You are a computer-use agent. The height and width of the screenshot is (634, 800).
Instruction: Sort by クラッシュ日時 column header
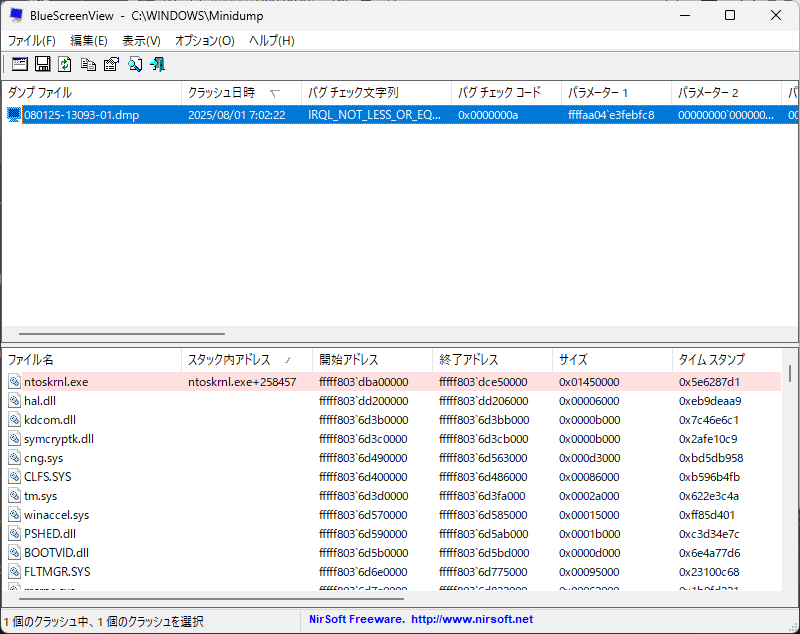242,93
